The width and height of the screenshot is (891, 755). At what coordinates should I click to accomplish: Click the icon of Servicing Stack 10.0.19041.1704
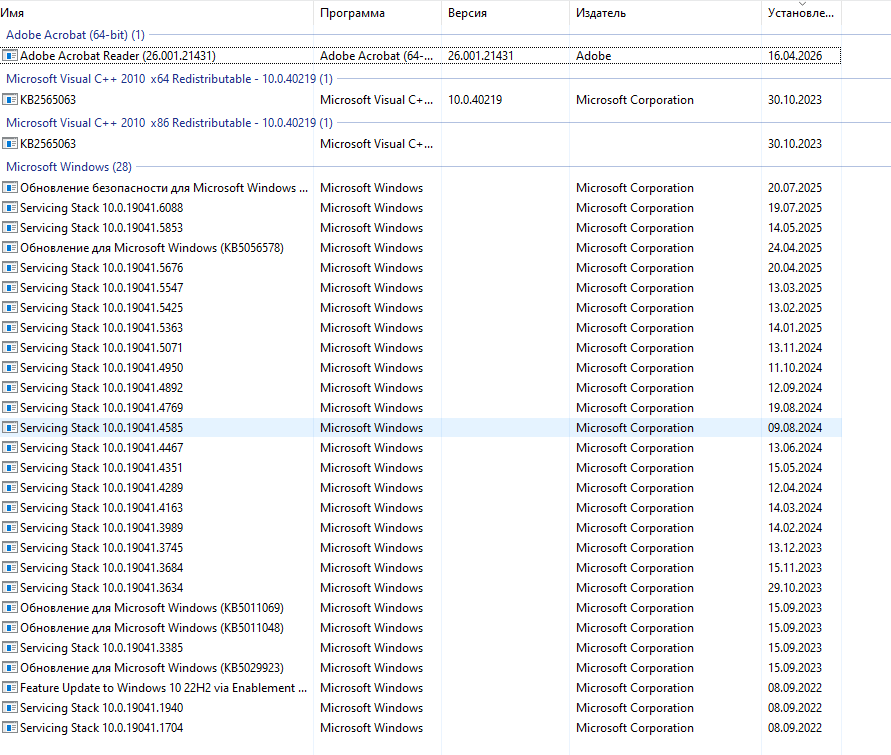10,728
